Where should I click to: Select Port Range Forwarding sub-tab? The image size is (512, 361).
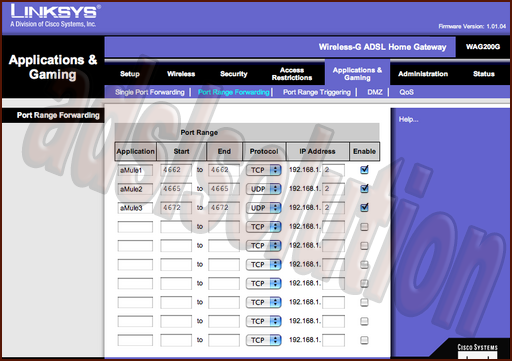click(x=233, y=92)
